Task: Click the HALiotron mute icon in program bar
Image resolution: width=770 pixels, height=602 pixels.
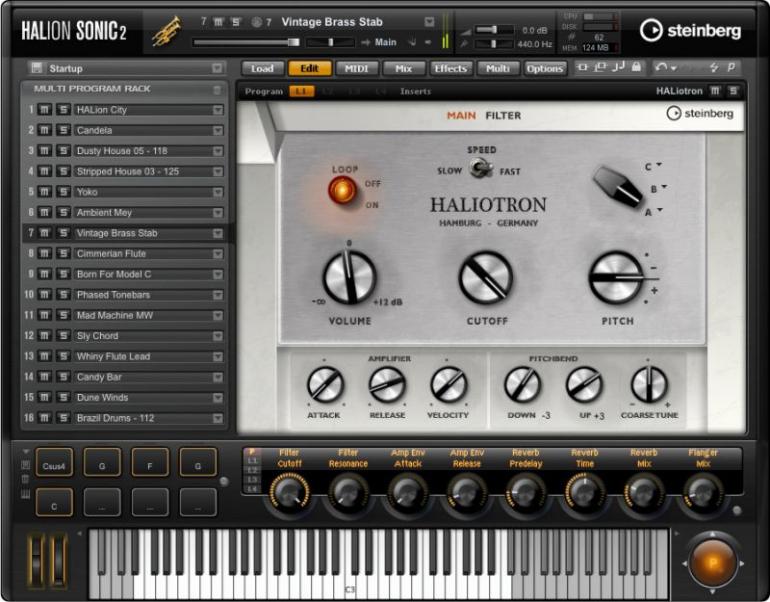Action: click(715, 91)
